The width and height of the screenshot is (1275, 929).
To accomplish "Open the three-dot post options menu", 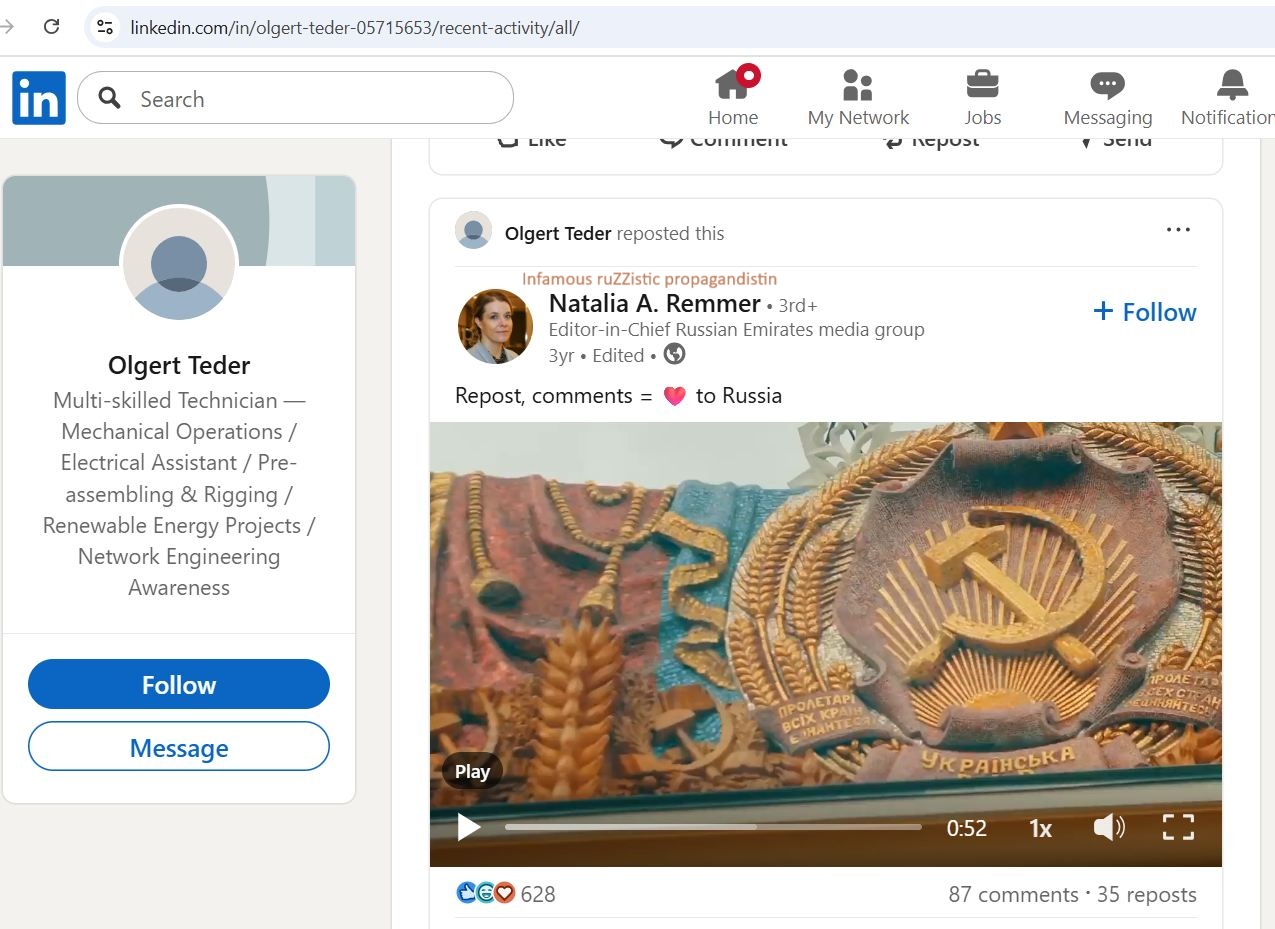I will (x=1178, y=230).
